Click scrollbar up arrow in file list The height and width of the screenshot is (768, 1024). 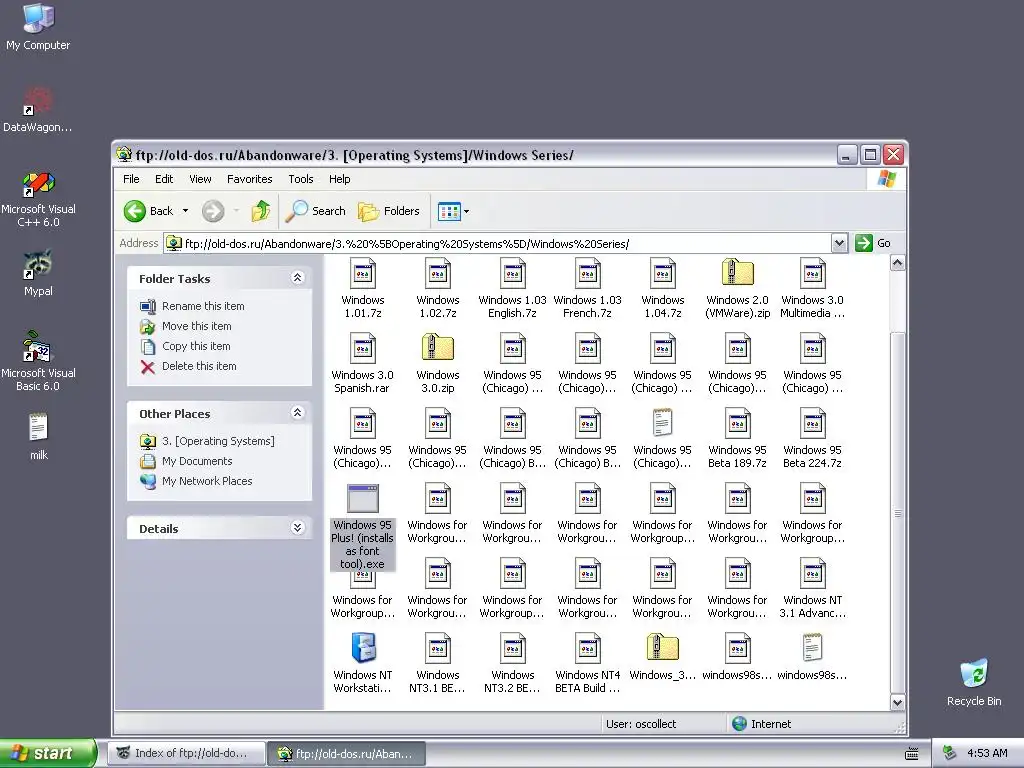(x=898, y=263)
